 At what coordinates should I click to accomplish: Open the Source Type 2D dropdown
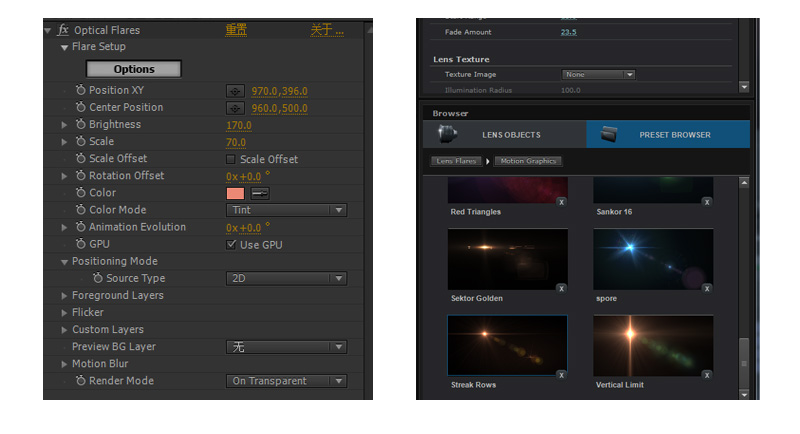tap(286, 278)
